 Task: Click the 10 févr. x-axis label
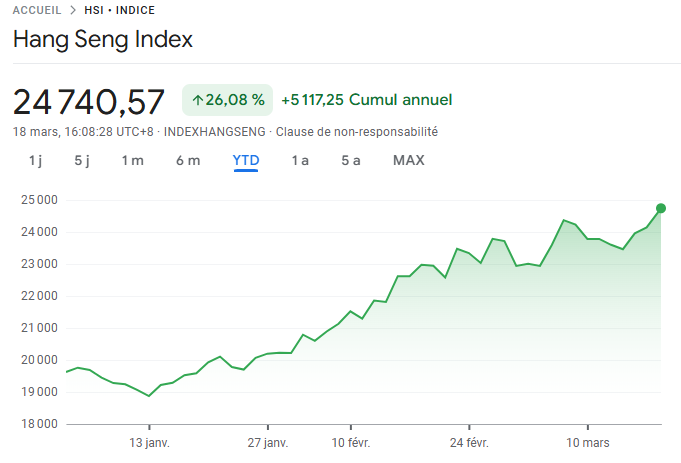[x=351, y=443]
